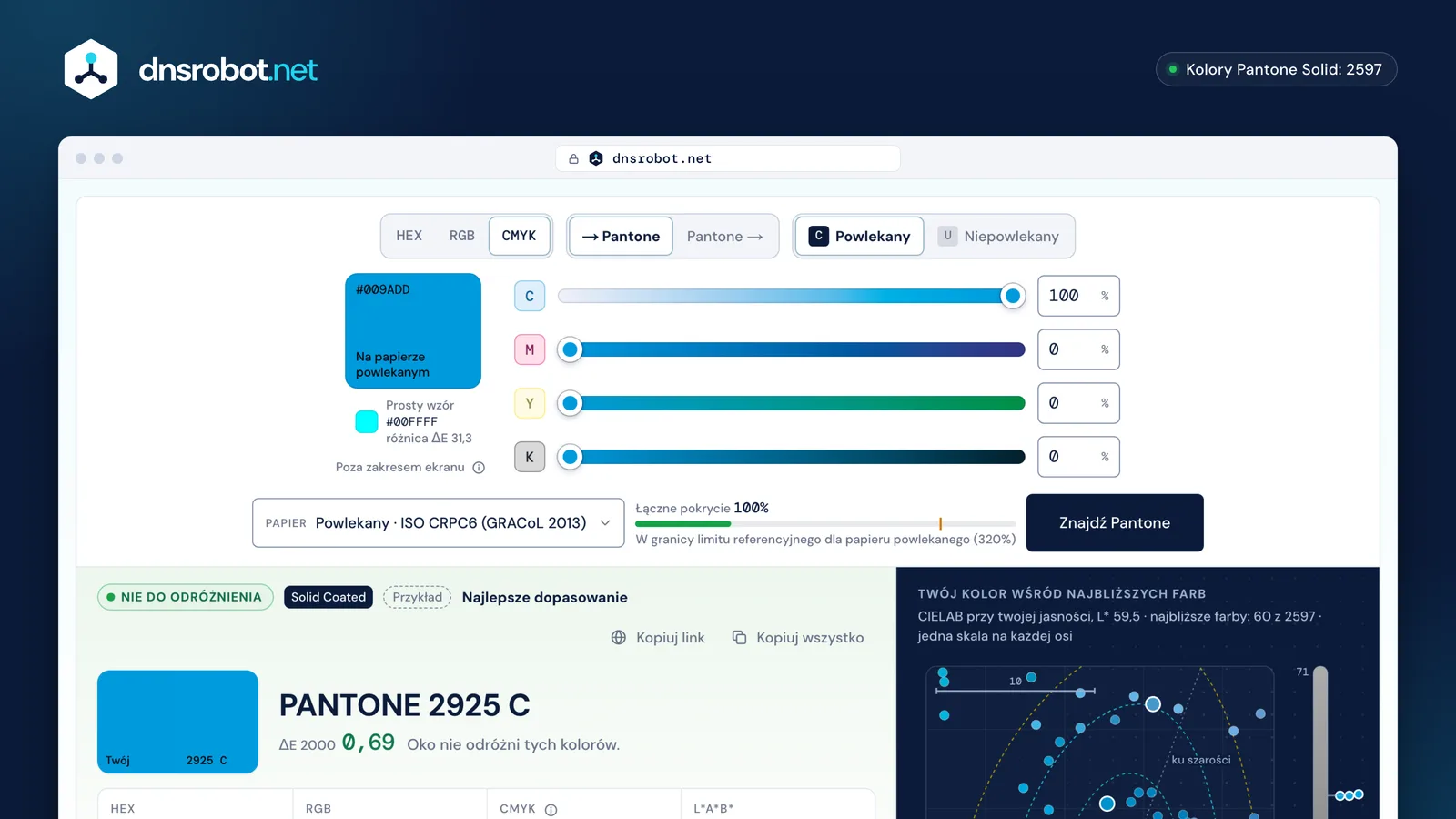Viewport: 1456px width, 819px height.
Task: Click the yellow percentage input field
Action: coord(1078,403)
